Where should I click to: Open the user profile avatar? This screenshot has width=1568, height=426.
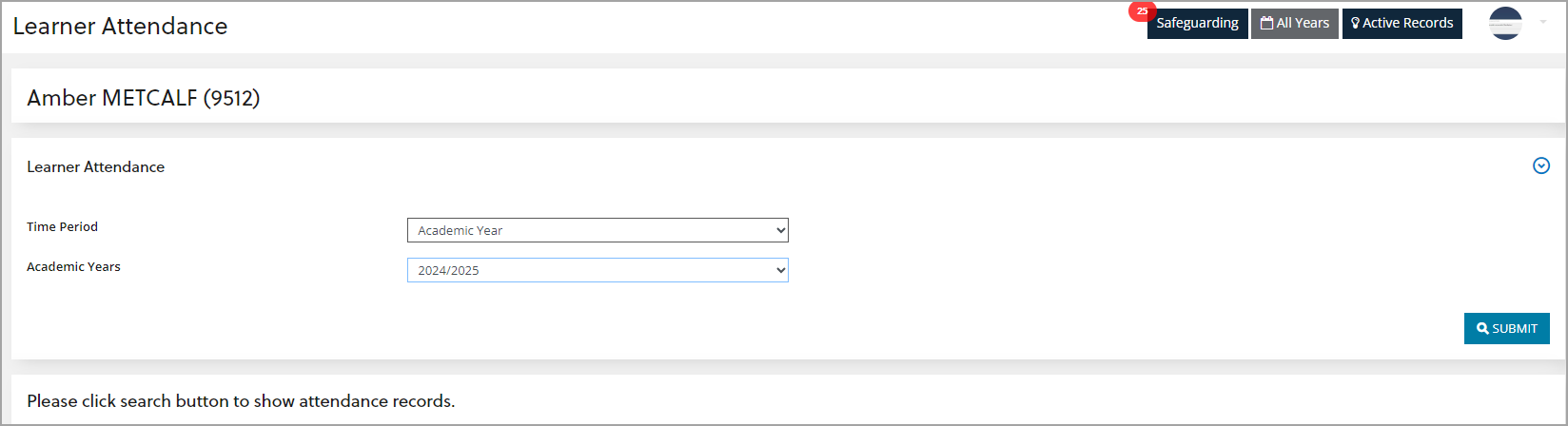[x=1505, y=23]
